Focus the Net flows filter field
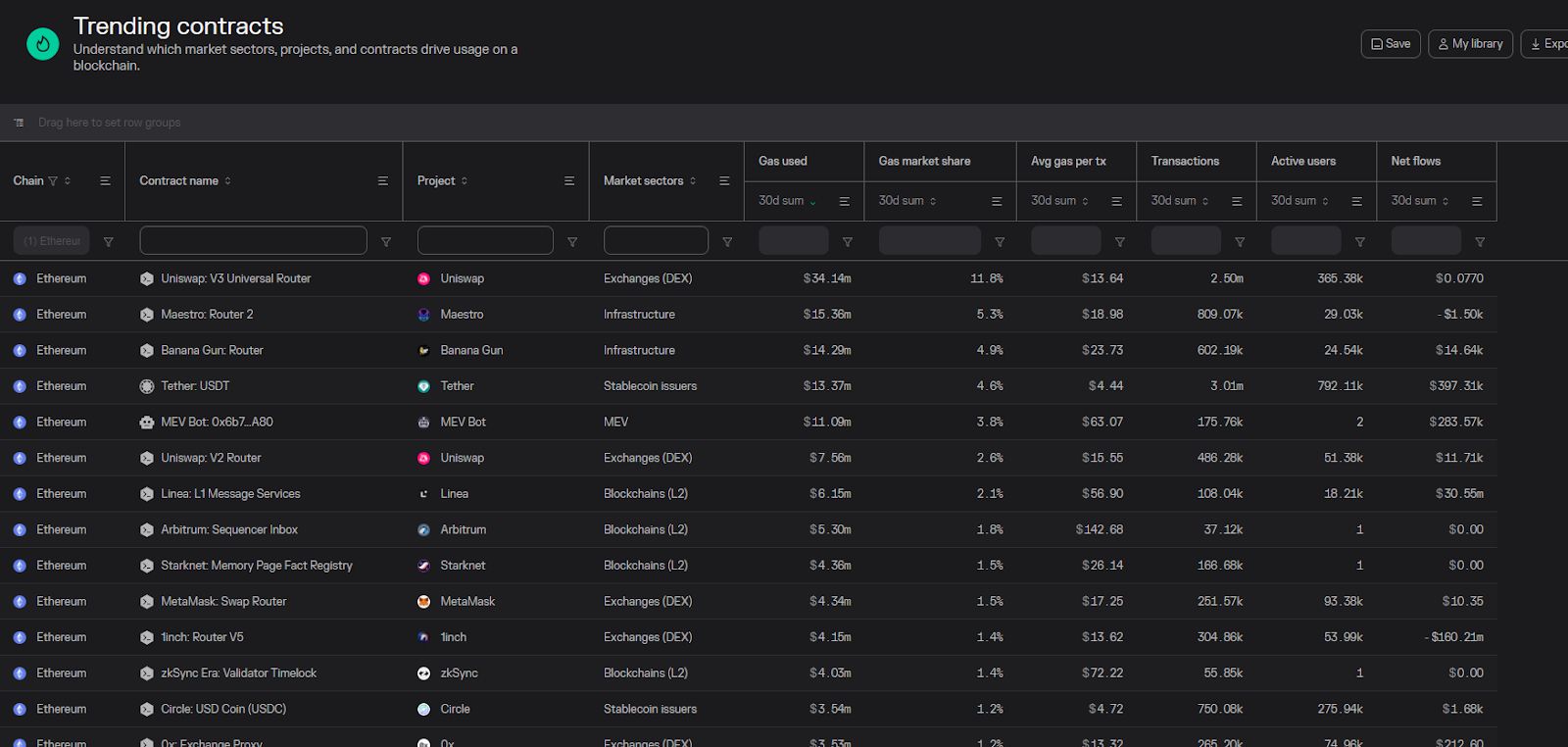The image size is (1568, 747). pyautogui.click(x=1426, y=241)
